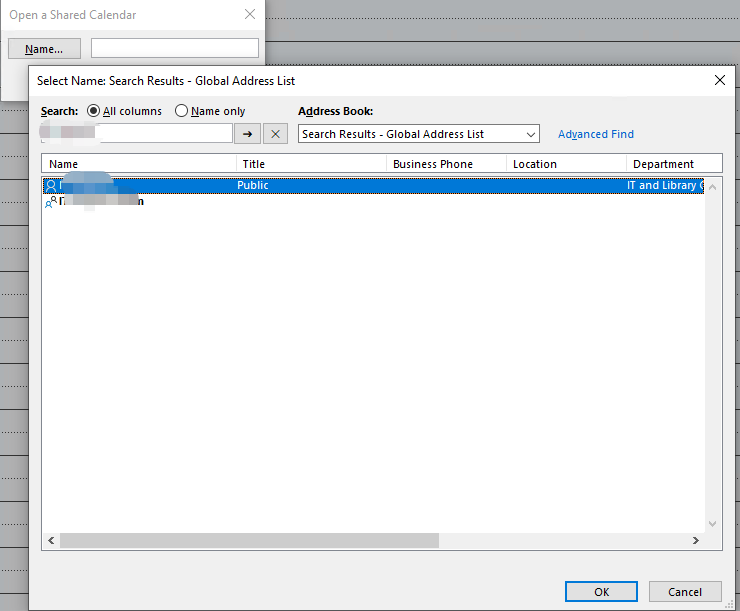Click the vertical scrollbar down arrow

[713, 523]
